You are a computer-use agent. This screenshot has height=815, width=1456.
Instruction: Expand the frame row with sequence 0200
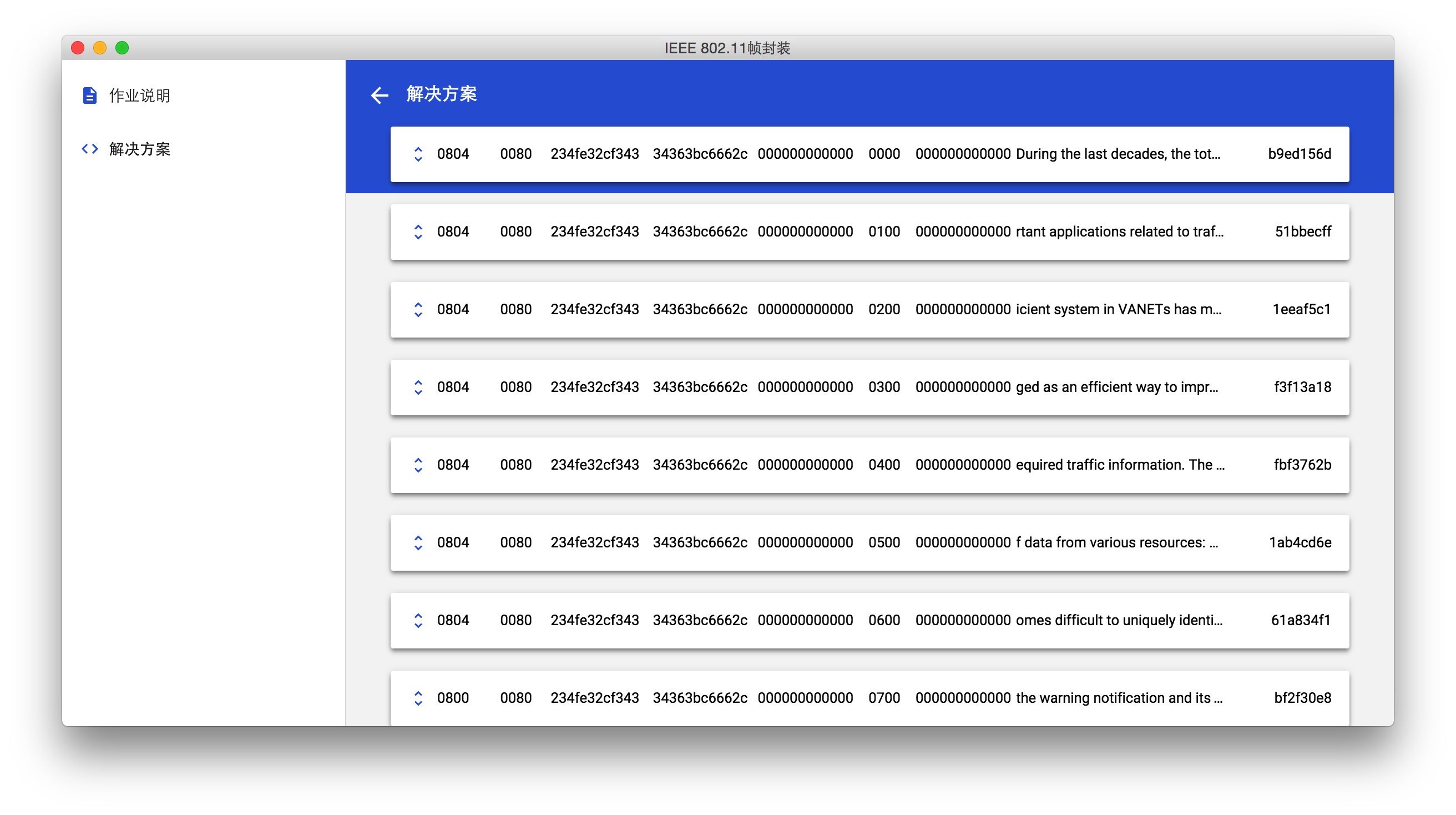pos(418,309)
